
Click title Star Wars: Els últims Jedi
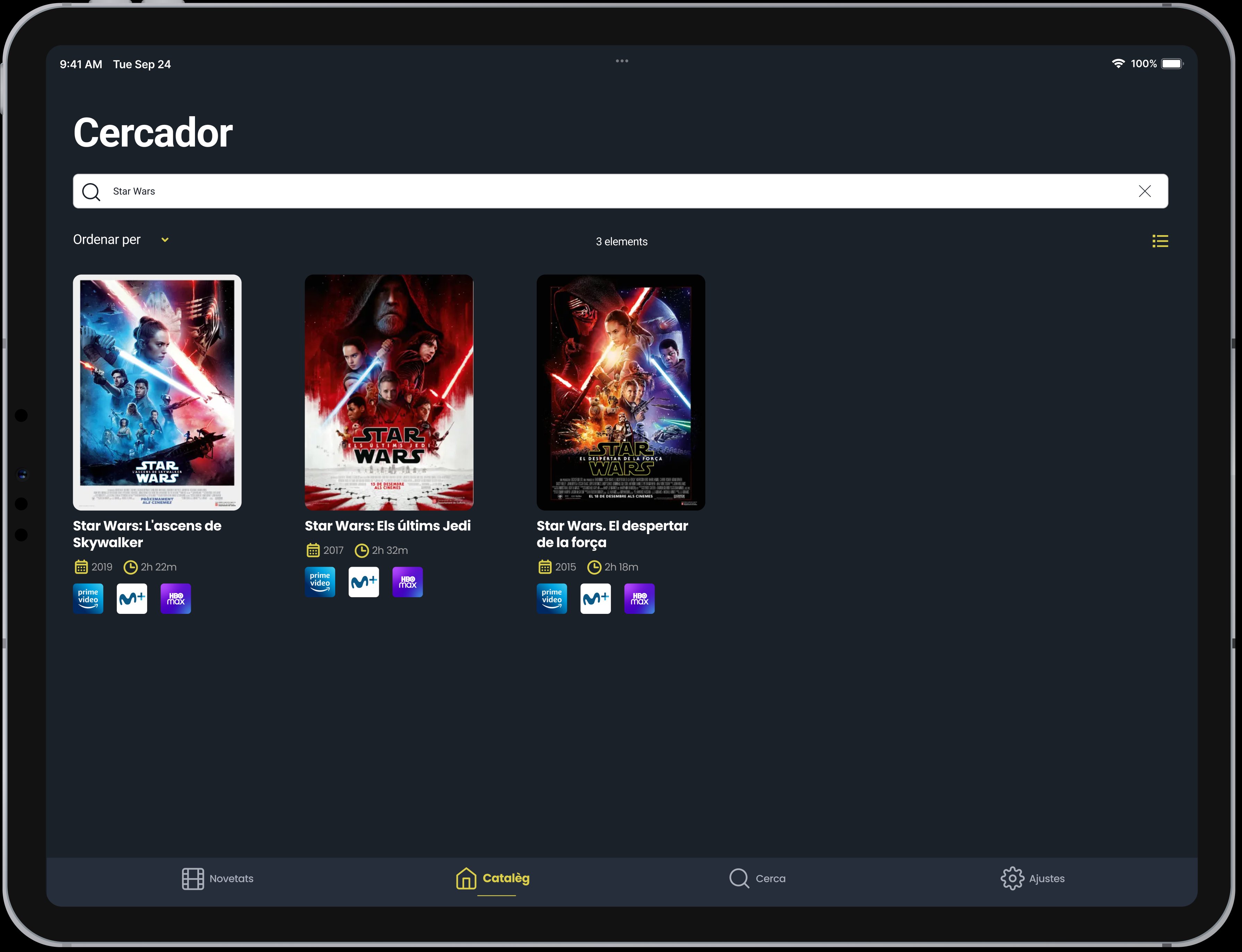pos(388,526)
